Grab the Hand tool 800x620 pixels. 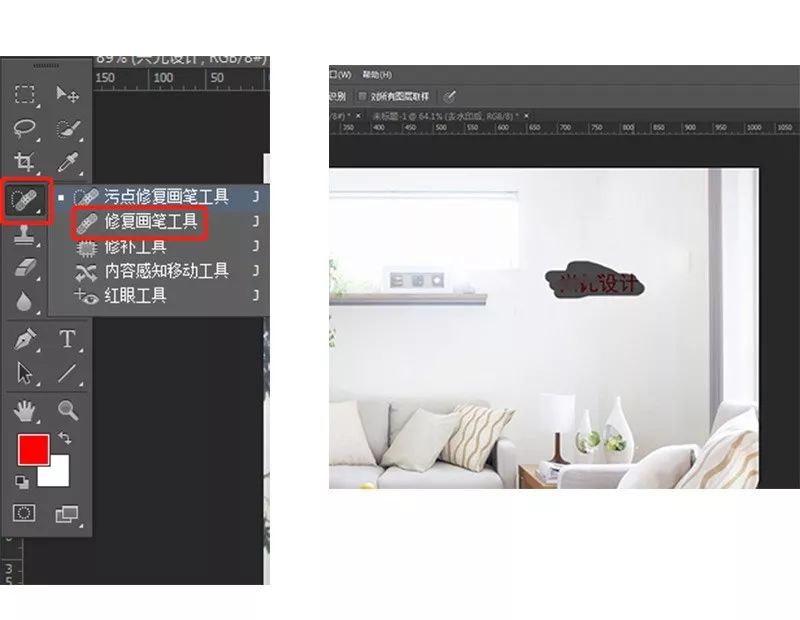25,408
